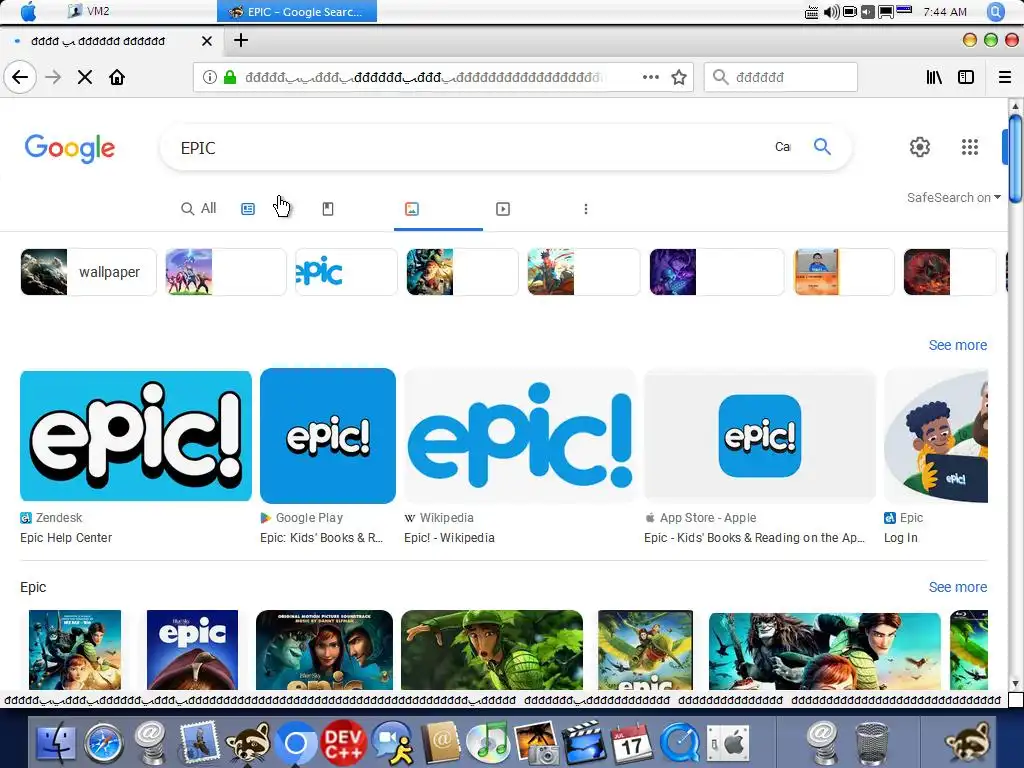Open the Apple menu
Screen dimensions: 1024x768
pos(28,11)
